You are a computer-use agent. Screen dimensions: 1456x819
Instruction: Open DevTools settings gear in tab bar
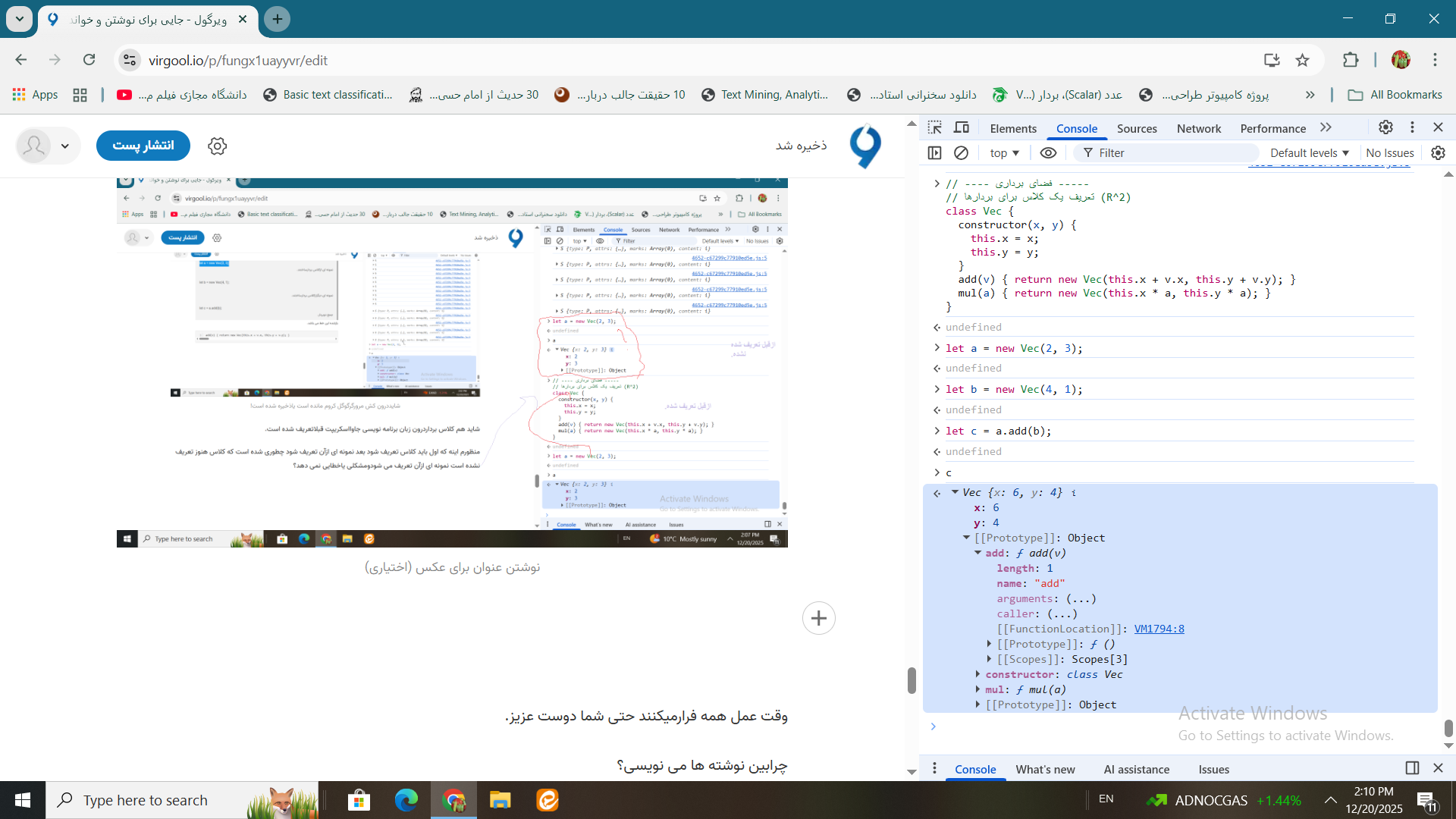pyautogui.click(x=1385, y=127)
